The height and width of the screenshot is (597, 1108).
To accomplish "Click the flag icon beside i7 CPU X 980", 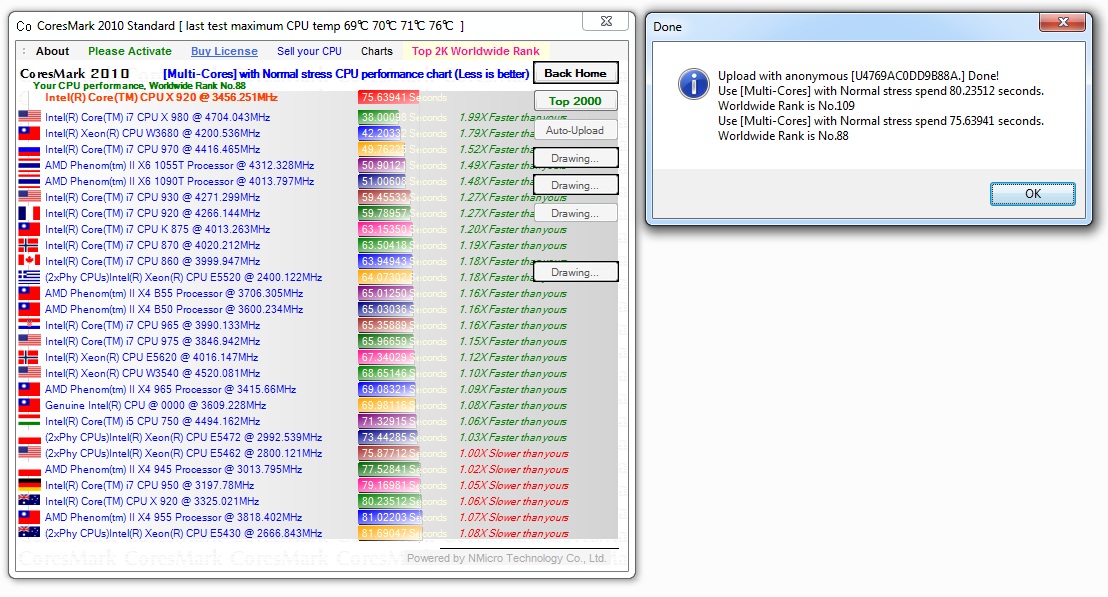I will pos(29,117).
